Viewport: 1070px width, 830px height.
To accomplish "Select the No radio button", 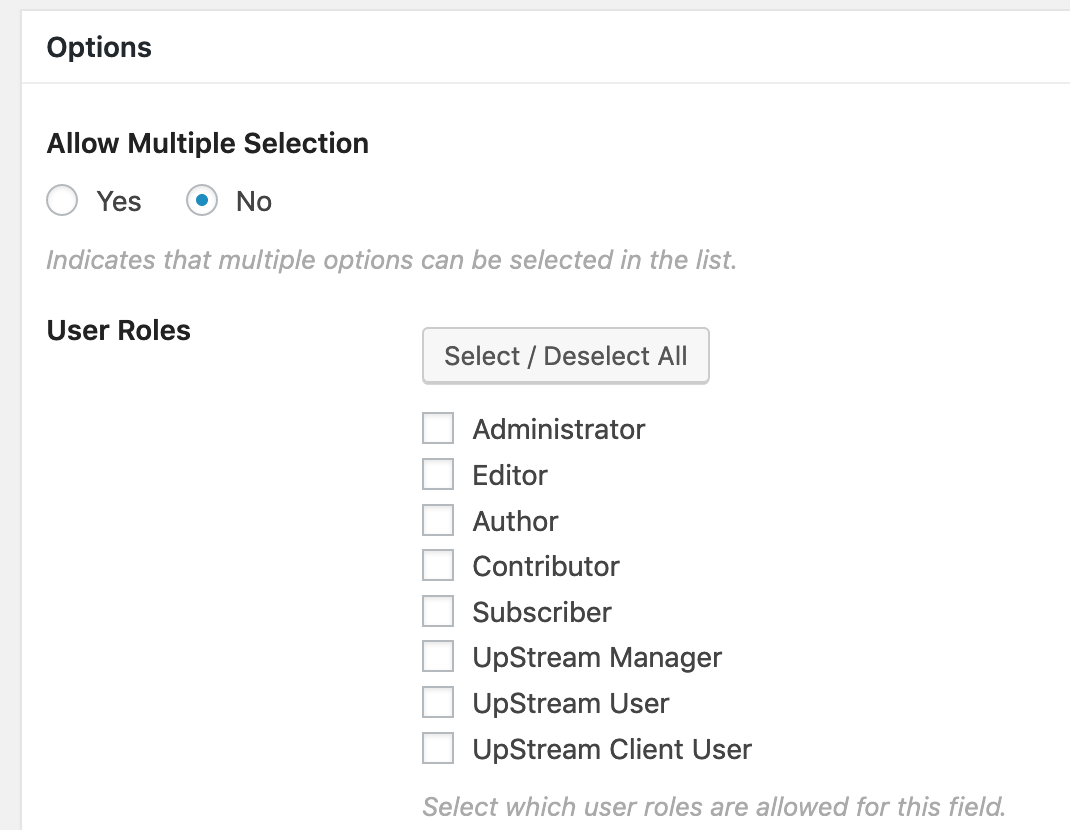I will point(202,201).
